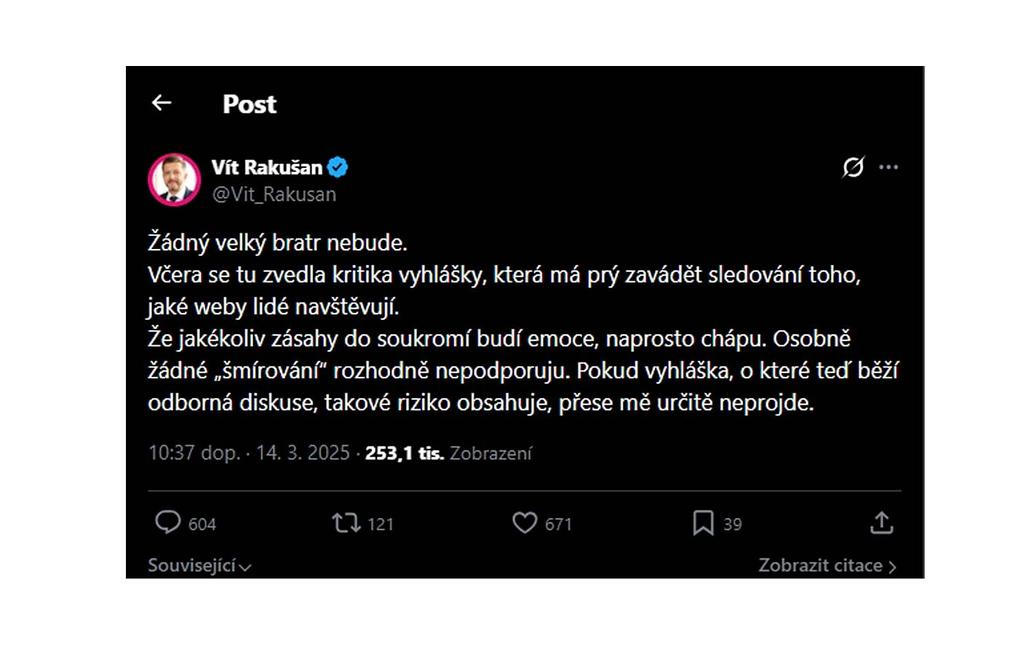Viewport: 1032px width, 670px height.
Task: View repost count 121
Action: 377,523
